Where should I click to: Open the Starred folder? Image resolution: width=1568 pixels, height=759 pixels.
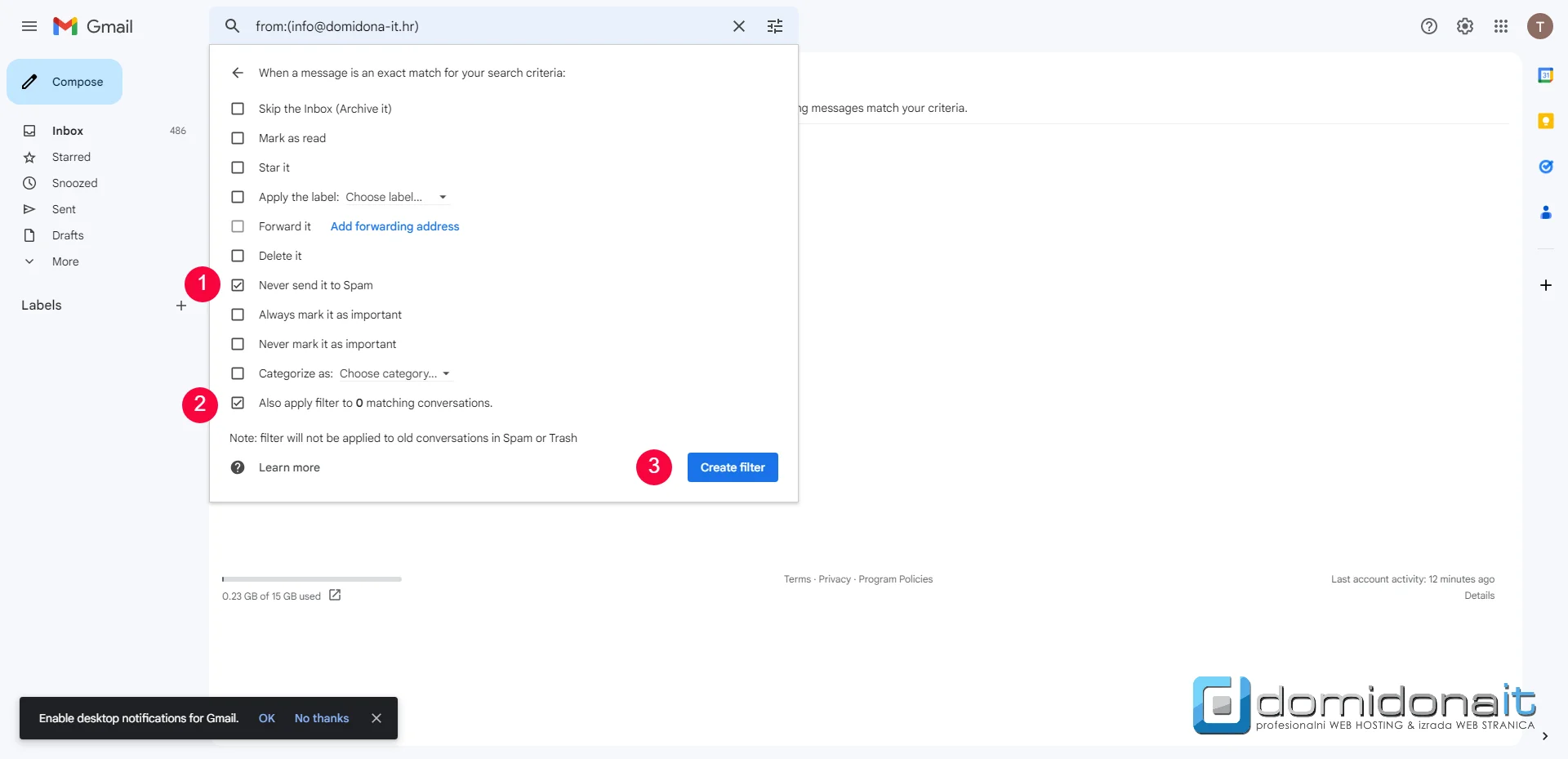click(71, 157)
